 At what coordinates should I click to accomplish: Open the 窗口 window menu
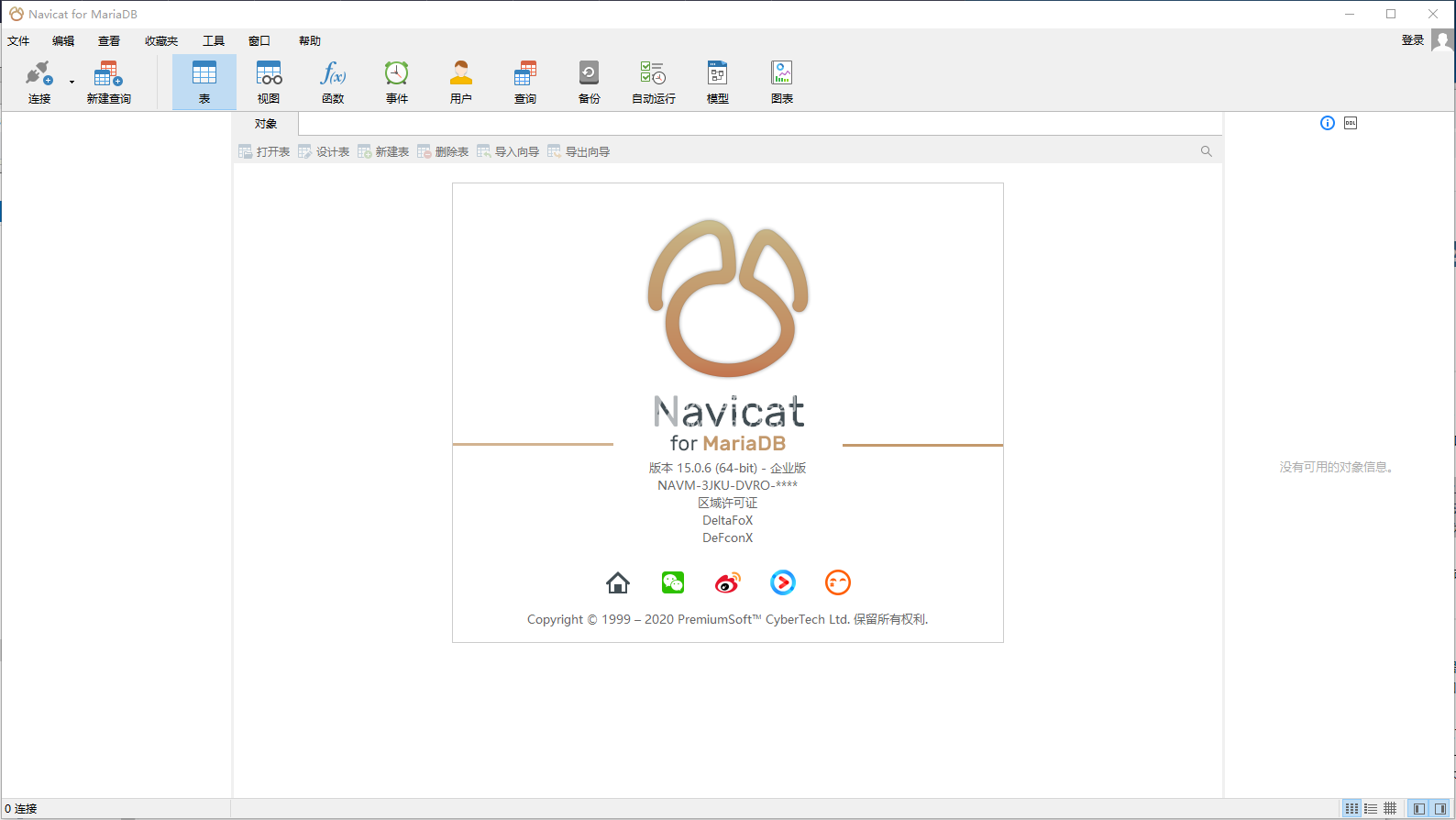point(259,40)
